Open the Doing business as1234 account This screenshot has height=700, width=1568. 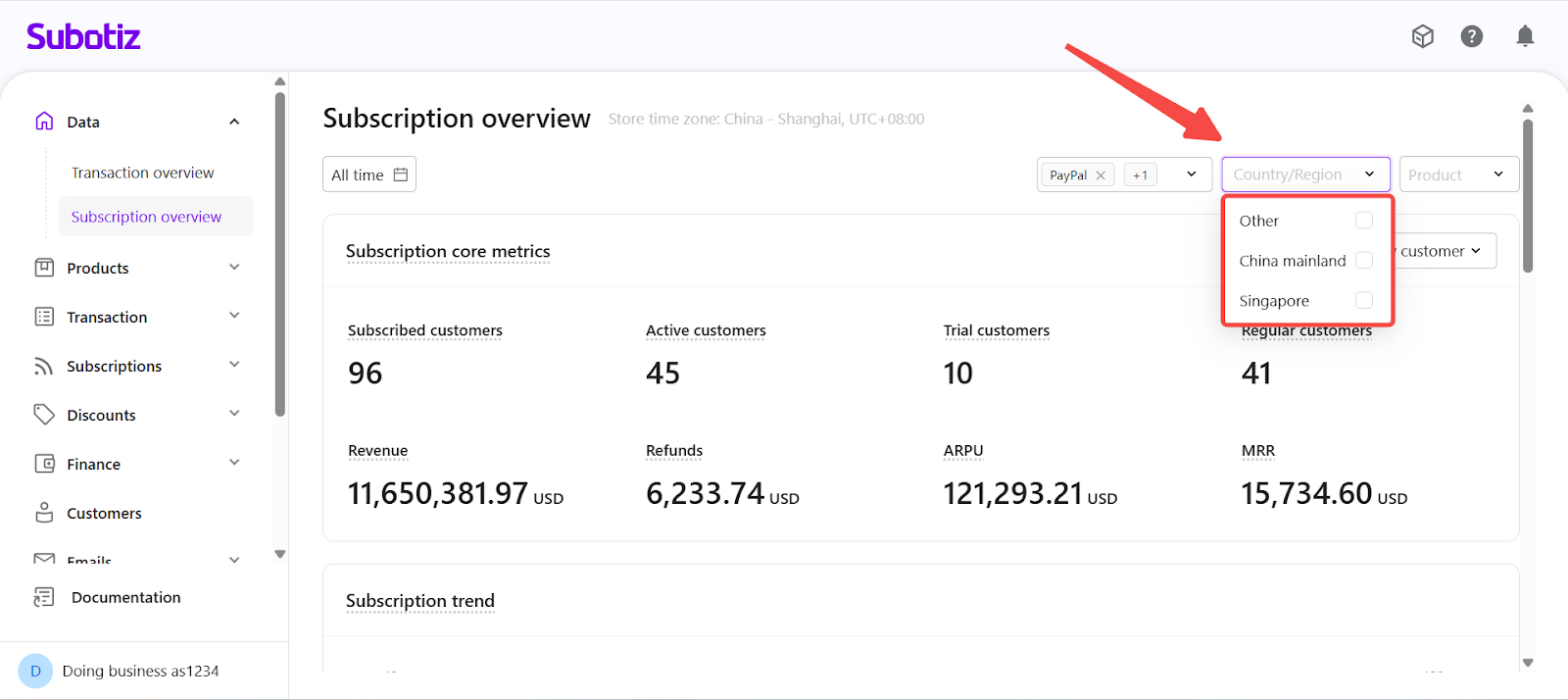click(140, 671)
